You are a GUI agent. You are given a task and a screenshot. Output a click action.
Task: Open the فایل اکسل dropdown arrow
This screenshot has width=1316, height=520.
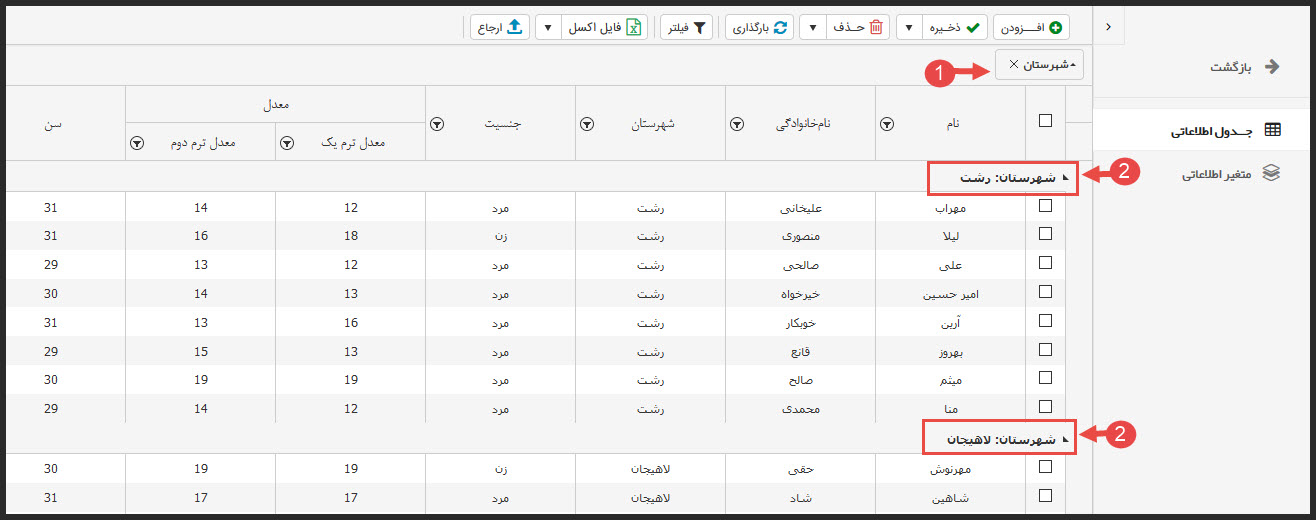pos(548,27)
